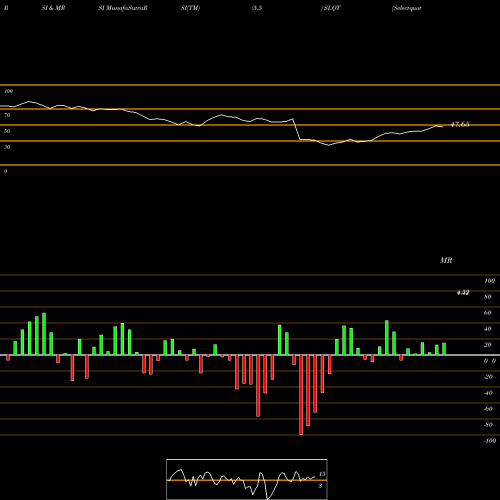This screenshot has width=500, height=500.
Task: Open the mini oscillator thumbnail chart
Action: pyautogui.click(x=247, y=479)
